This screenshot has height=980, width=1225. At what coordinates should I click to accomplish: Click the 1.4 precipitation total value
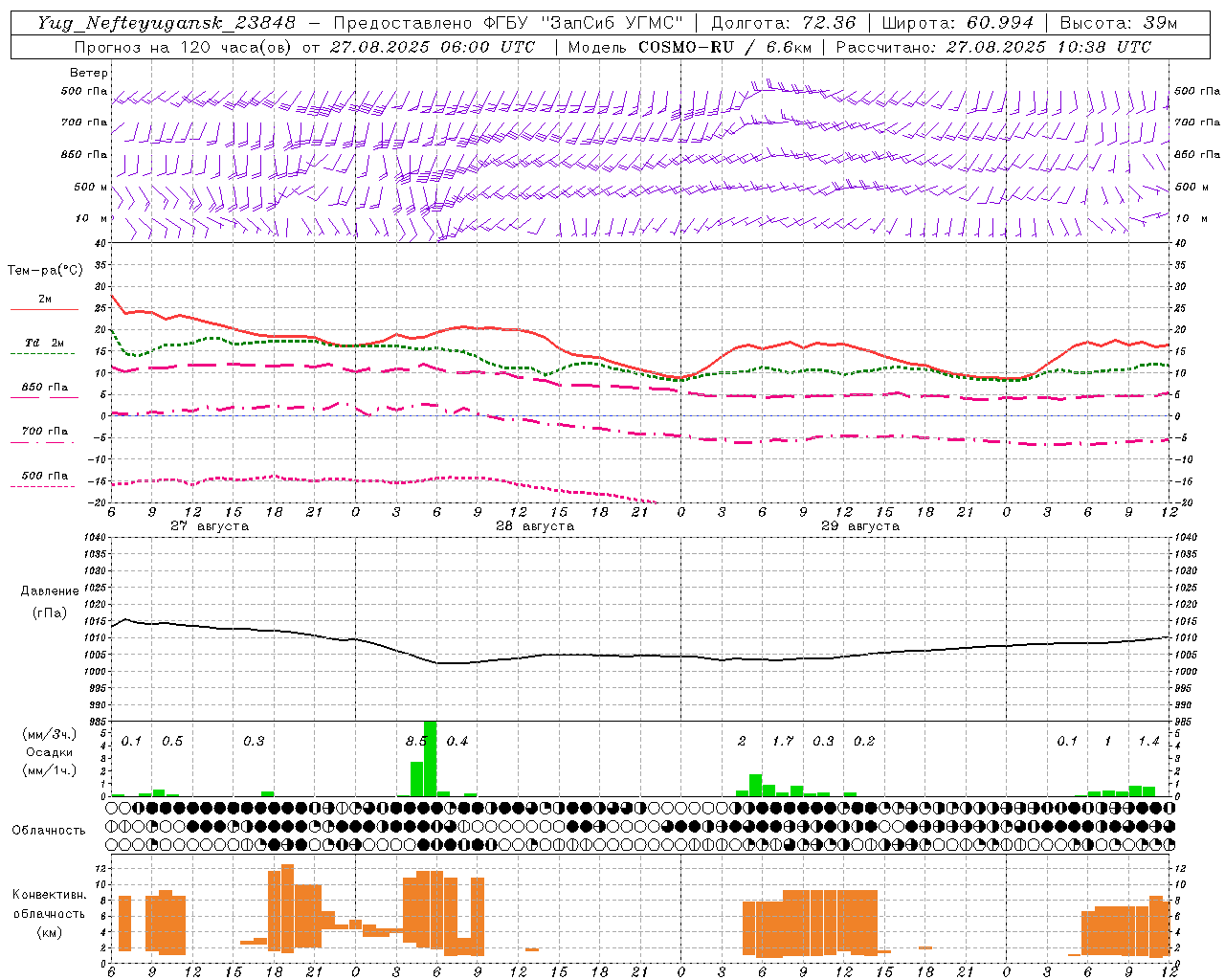1148,741
